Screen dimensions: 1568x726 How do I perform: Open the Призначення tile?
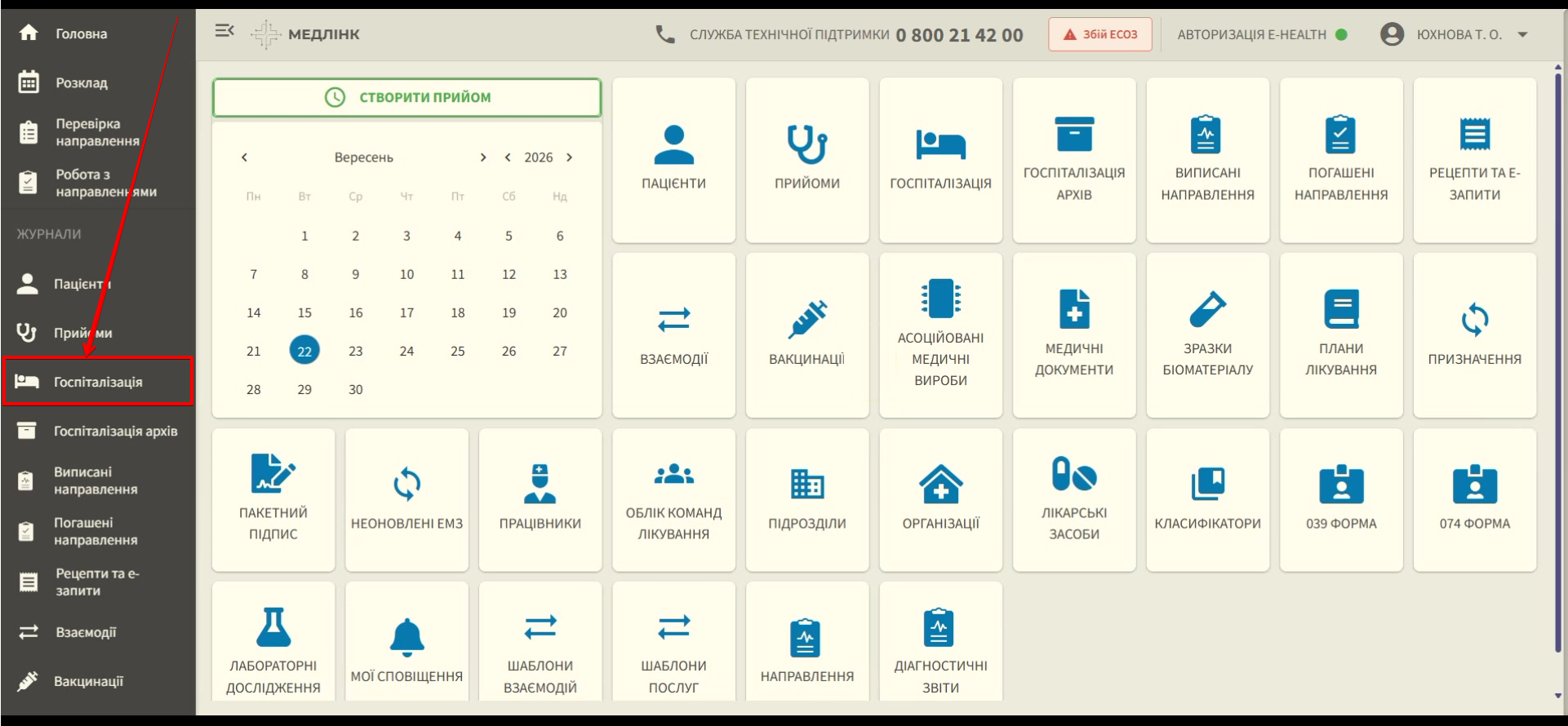[1474, 335]
